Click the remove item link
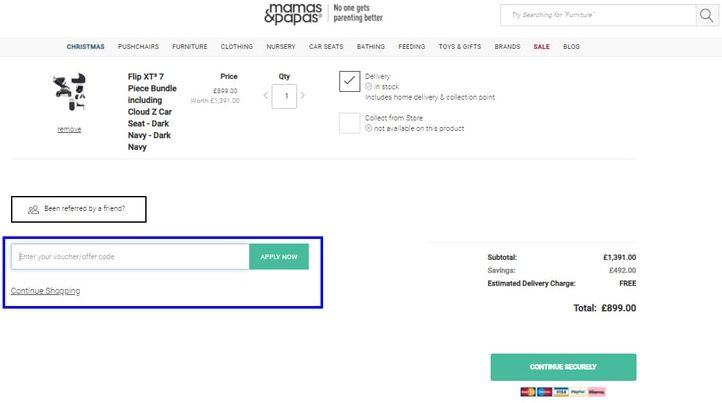Screen dimensions: 722x403 (69, 129)
